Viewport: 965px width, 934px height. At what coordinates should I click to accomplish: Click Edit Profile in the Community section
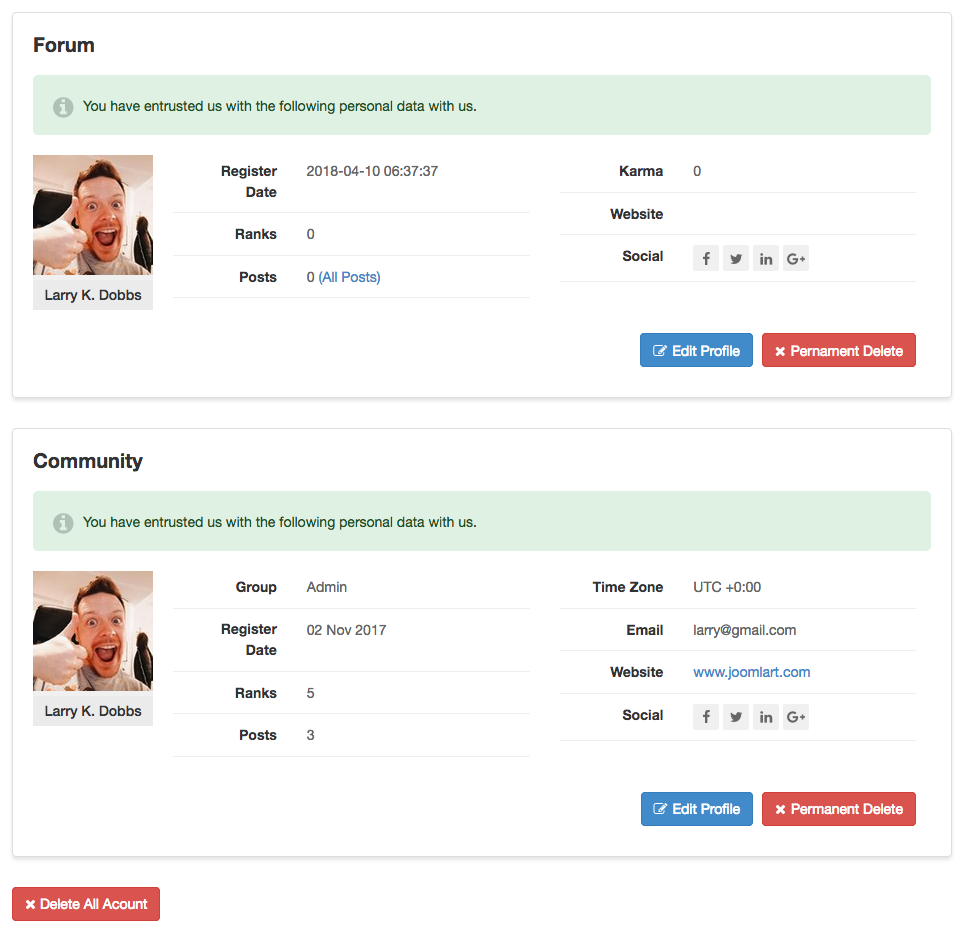pyautogui.click(x=696, y=809)
